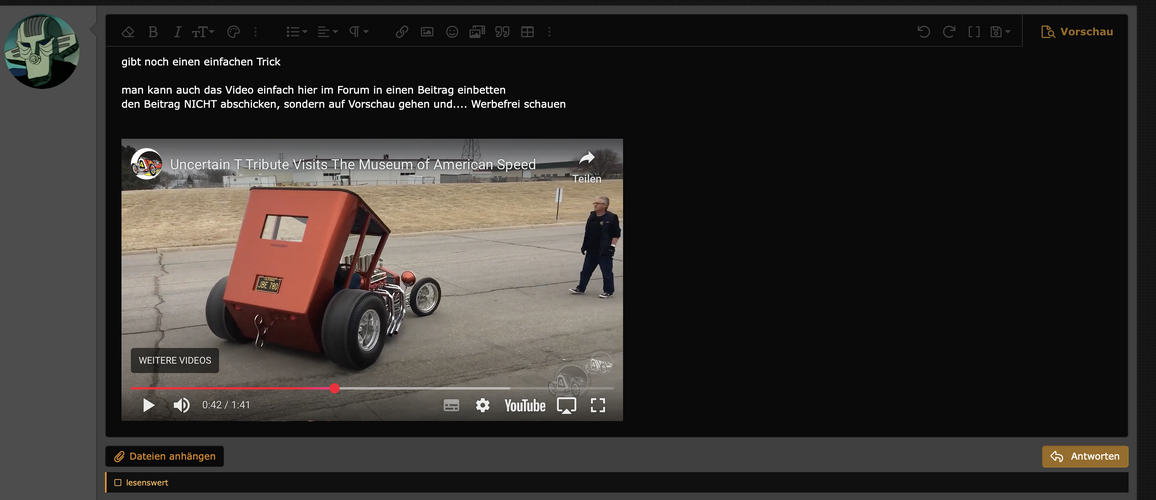Open the text alignment dropdown
This screenshot has width=1156, height=500.
coord(327,32)
